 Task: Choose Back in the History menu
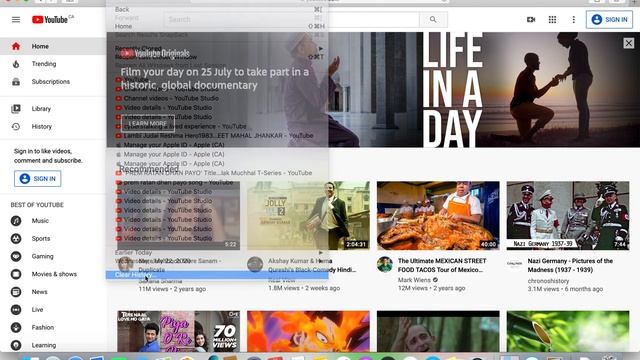pyautogui.click(x=217, y=9)
